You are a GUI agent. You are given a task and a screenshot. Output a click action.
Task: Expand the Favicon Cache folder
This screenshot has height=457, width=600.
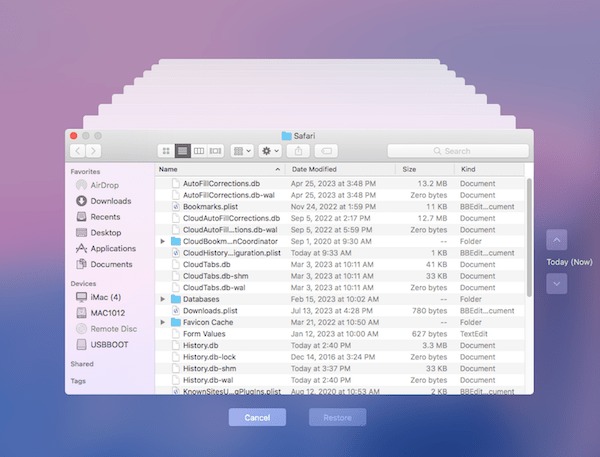click(163, 323)
